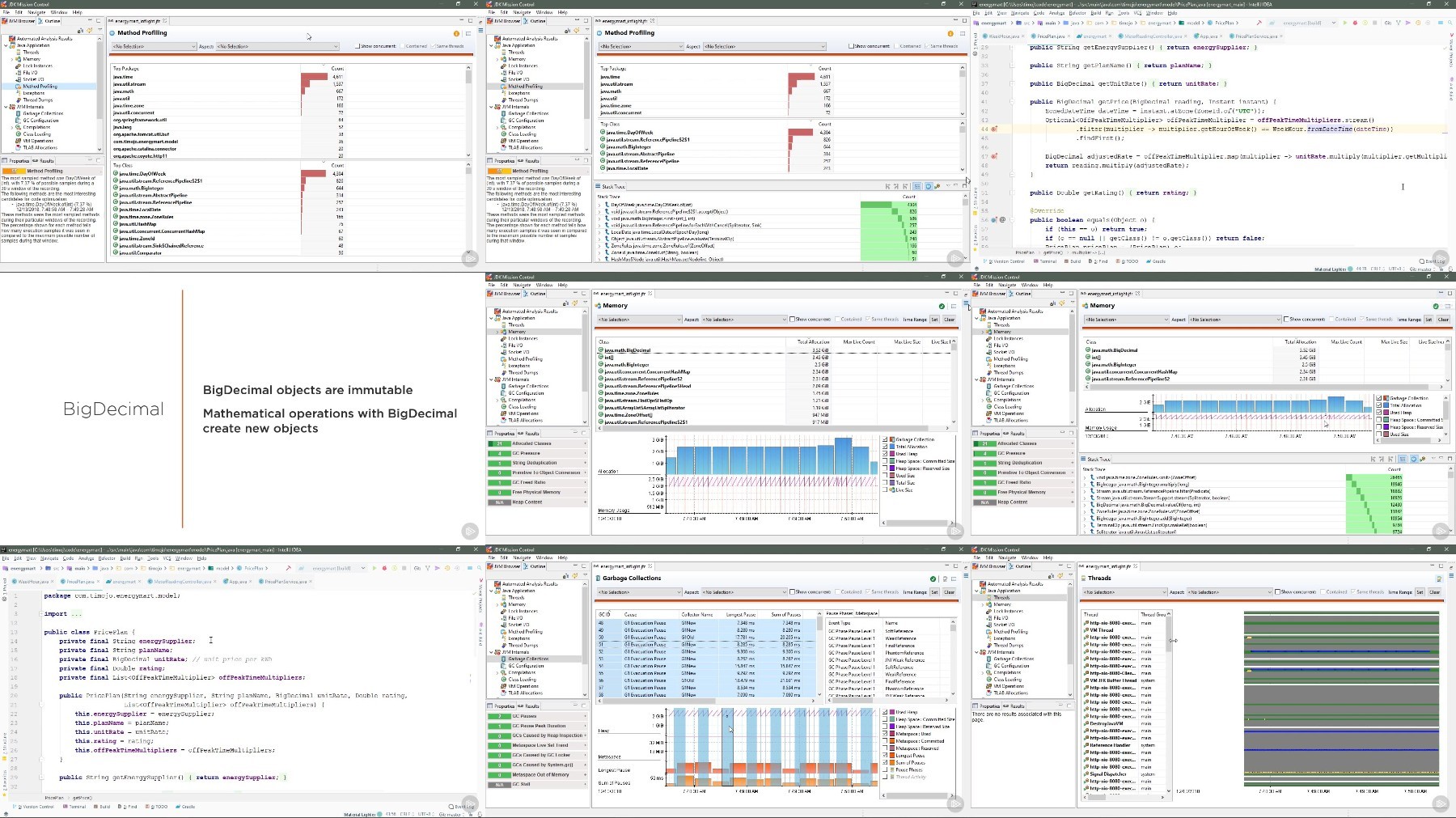Open Aspect dropdown in Memory window without stack trace
The image size is (1456, 818).
click(744, 320)
